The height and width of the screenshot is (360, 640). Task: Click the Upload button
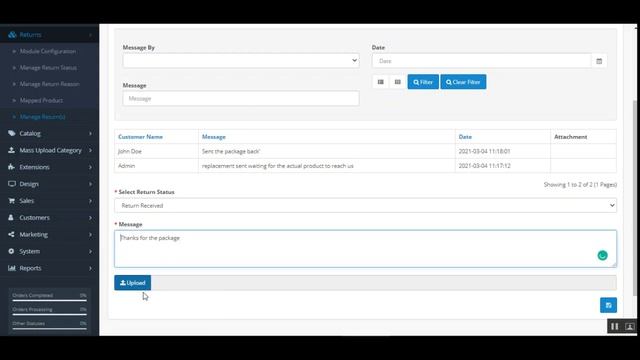133,283
